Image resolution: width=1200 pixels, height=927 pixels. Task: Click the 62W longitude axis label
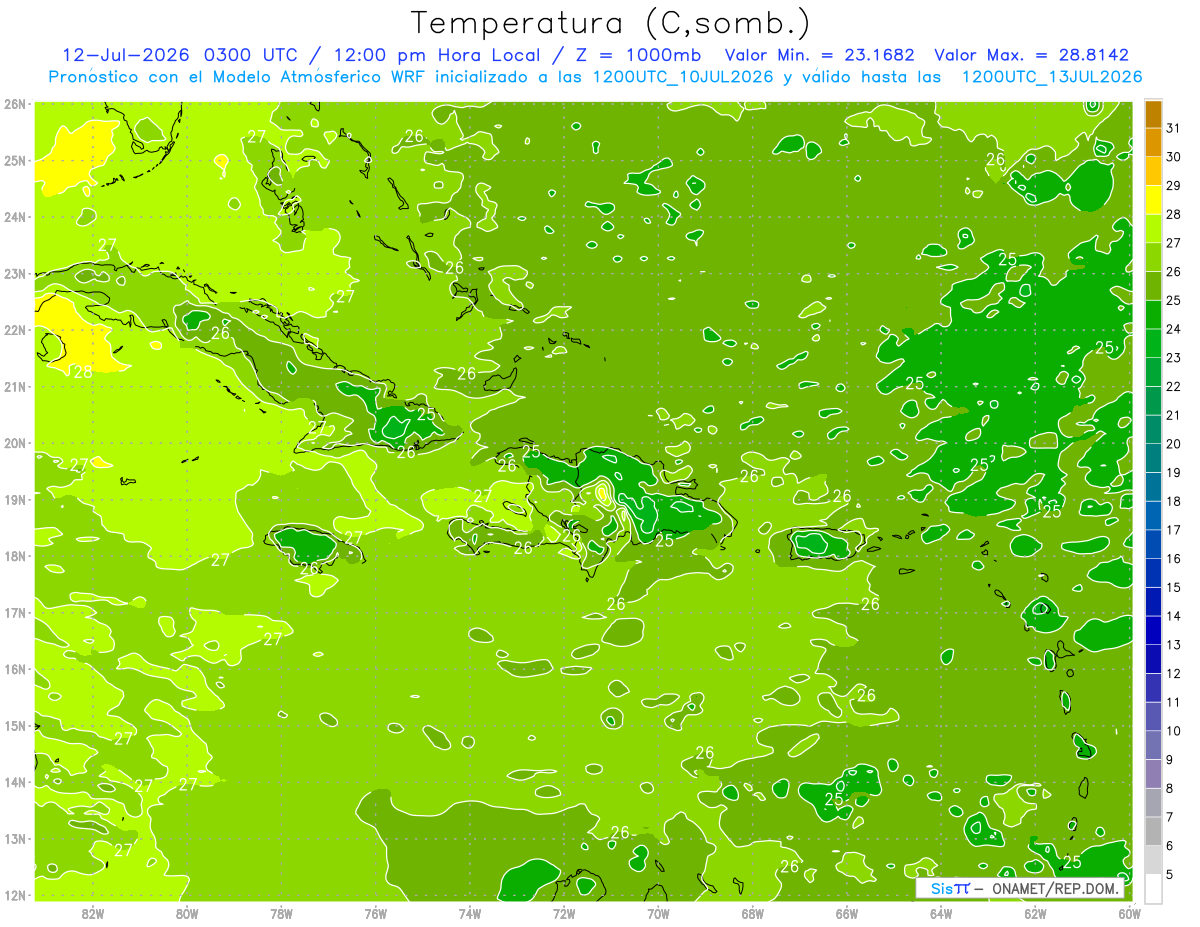1035,912
